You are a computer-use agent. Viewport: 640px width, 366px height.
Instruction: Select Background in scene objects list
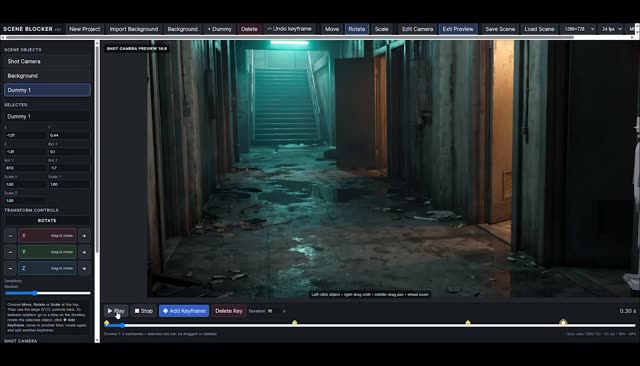(47, 75)
